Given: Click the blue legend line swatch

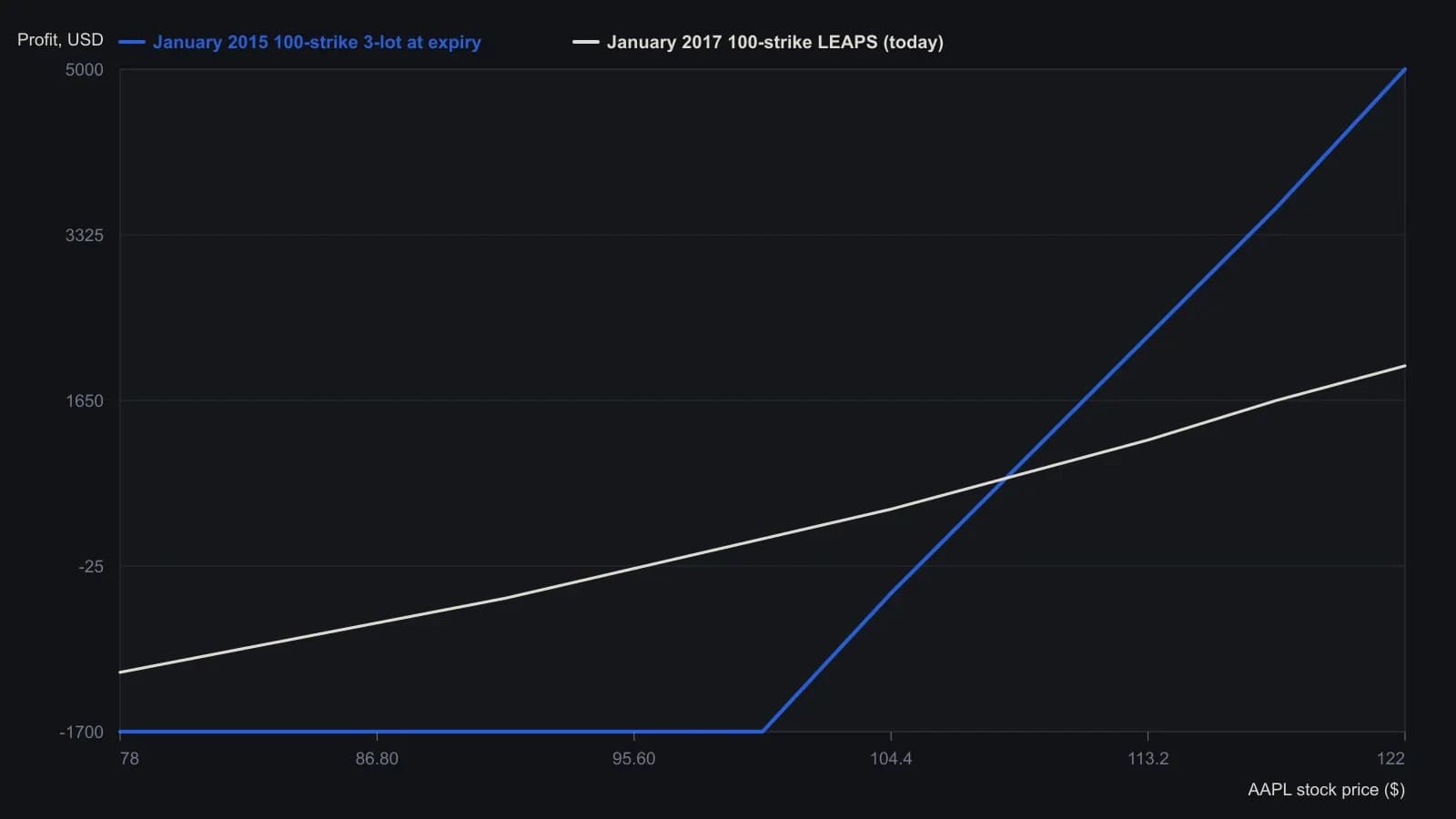Looking at the screenshot, I should tap(132, 42).
